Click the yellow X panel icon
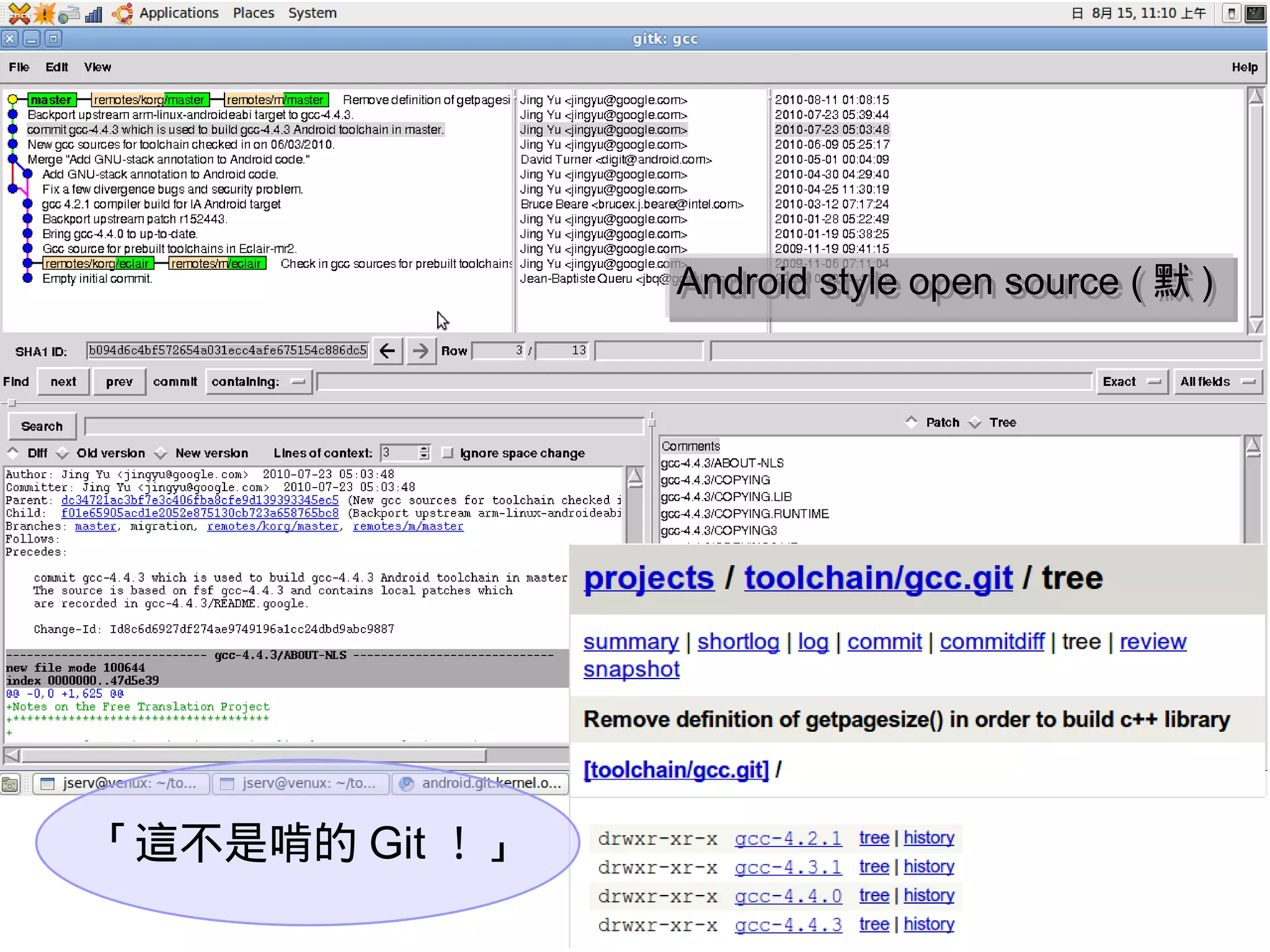This screenshot has width=1270, height=952. click(19, 13)
